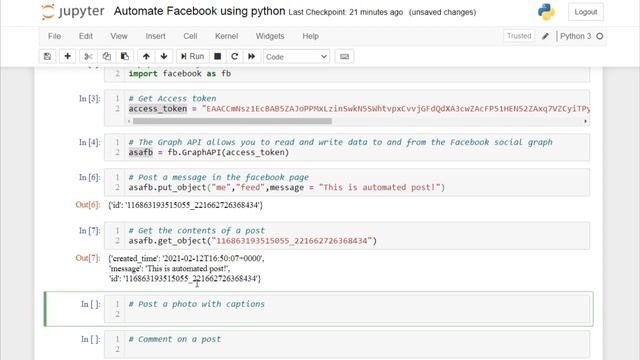The image size is (640, 360).
Task: Click the pencil edit mode icon
Action: pyautogui.click(x=545, y=36)
